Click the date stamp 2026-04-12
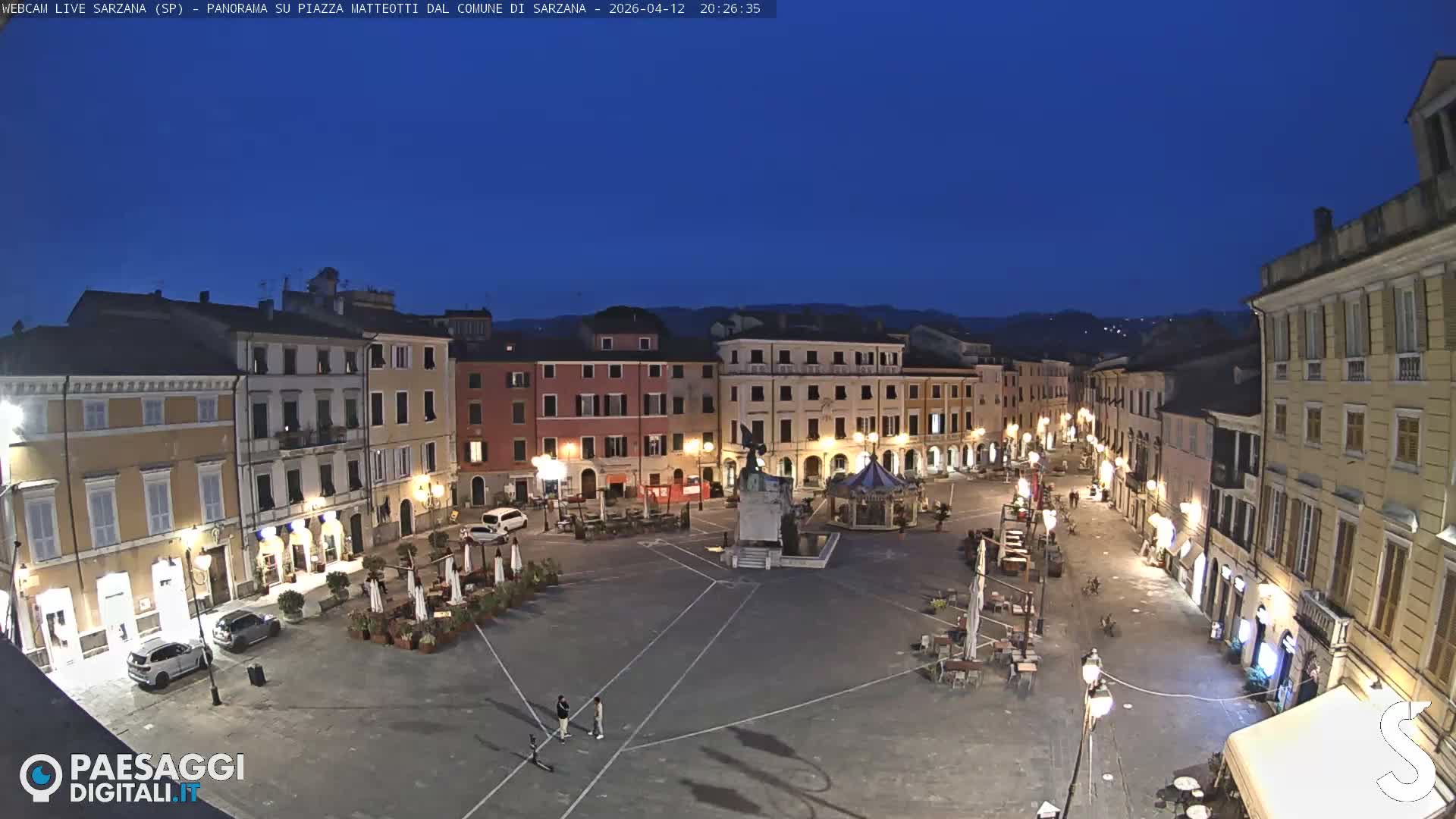1456x819 pixels. click(x=646, y=8)
